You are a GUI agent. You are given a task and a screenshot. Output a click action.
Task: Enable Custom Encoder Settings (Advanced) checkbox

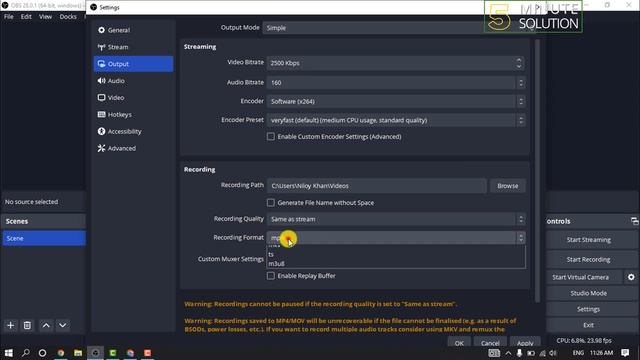click(x=271, y=137)
